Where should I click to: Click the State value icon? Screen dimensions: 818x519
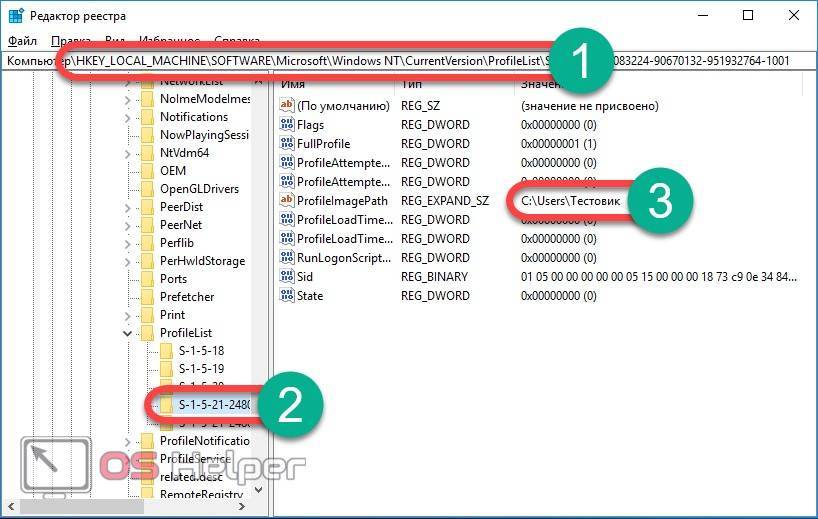click(287, 296)
